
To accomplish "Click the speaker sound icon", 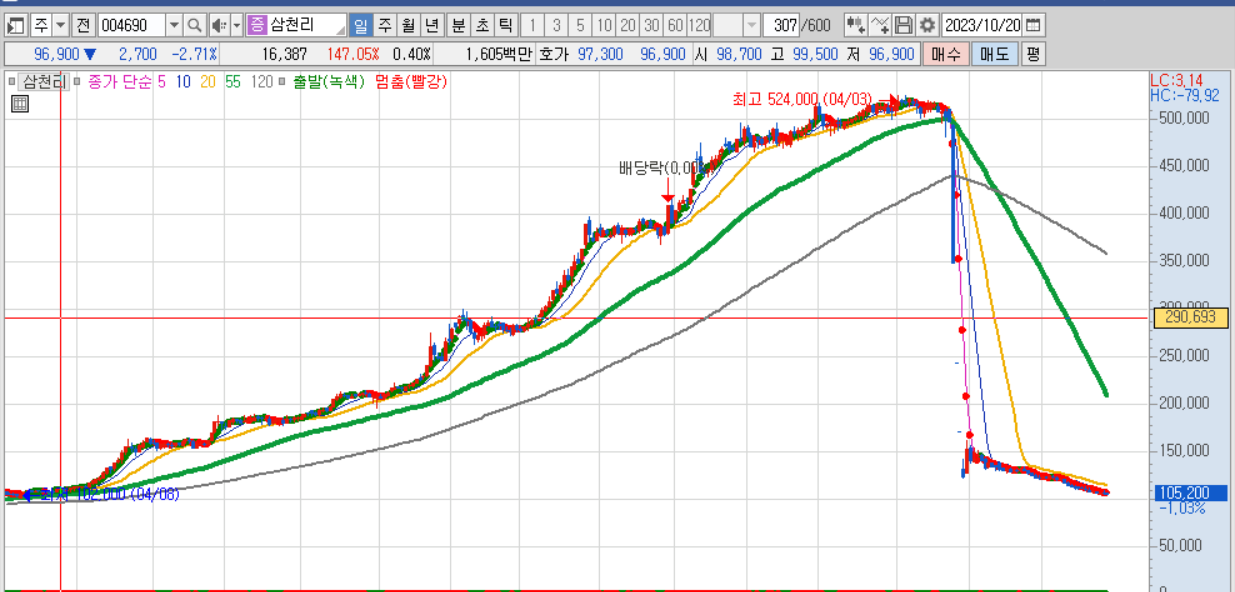I will click(x=219, y=25).
